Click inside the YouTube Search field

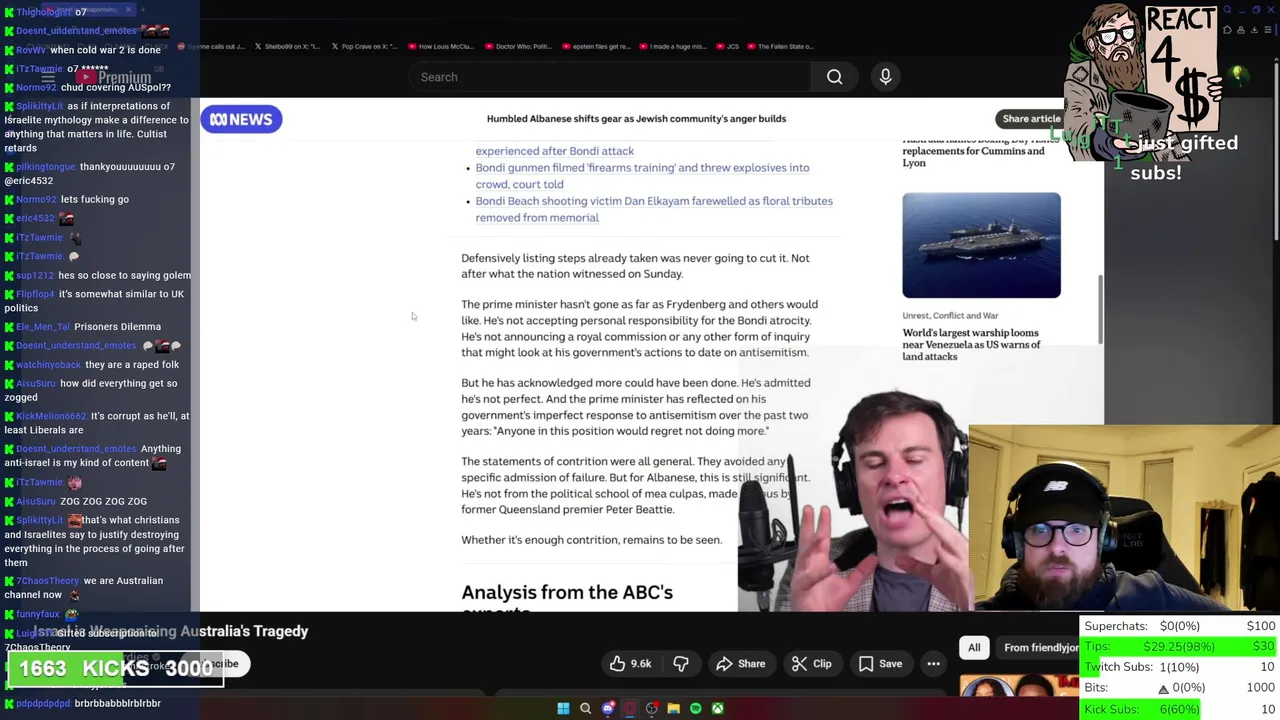pyautogui.click(x=610, y=77)
